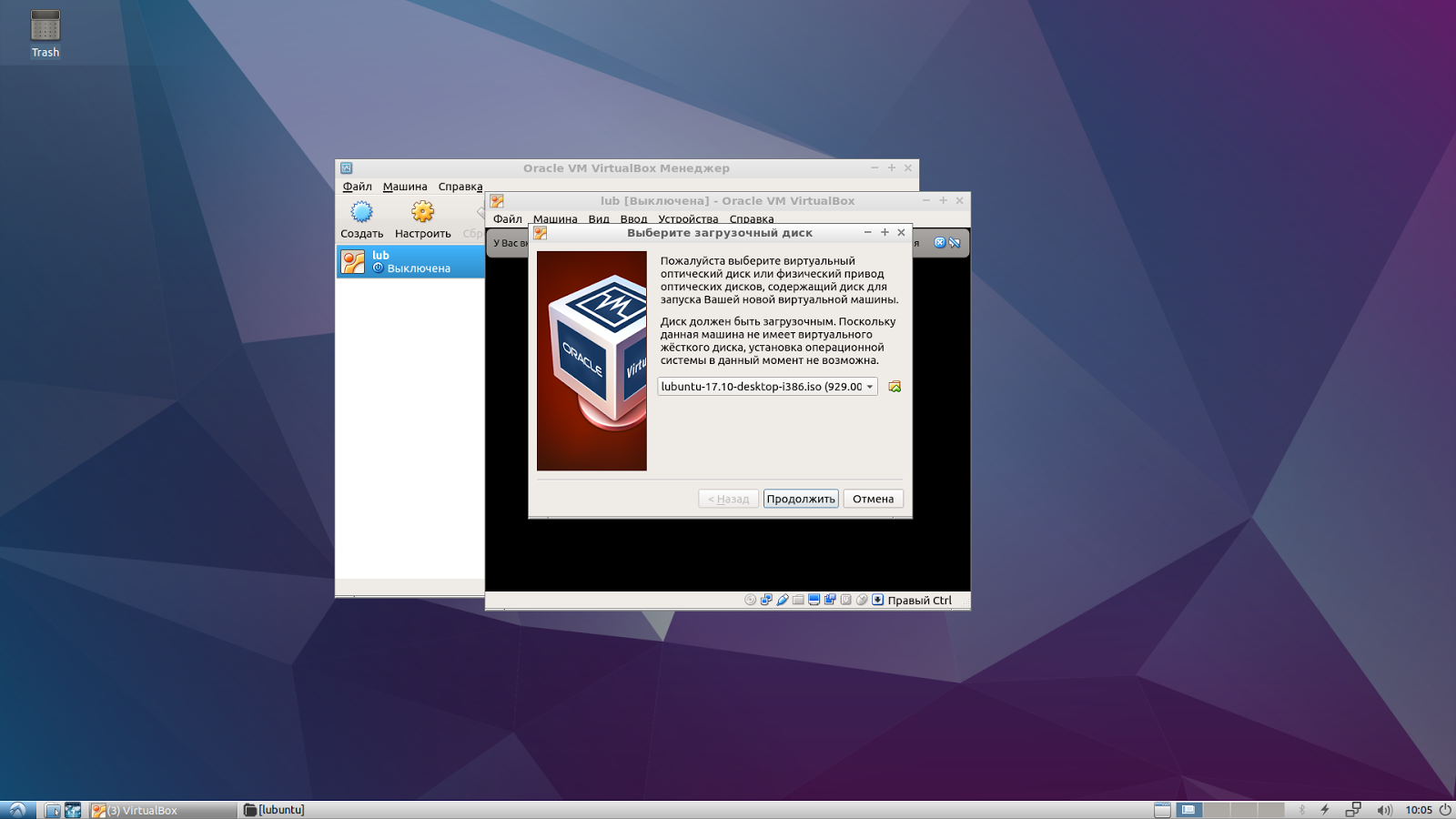
Task: Switch to (3) VirtualBox taskbar item
Action: (163, 810)
